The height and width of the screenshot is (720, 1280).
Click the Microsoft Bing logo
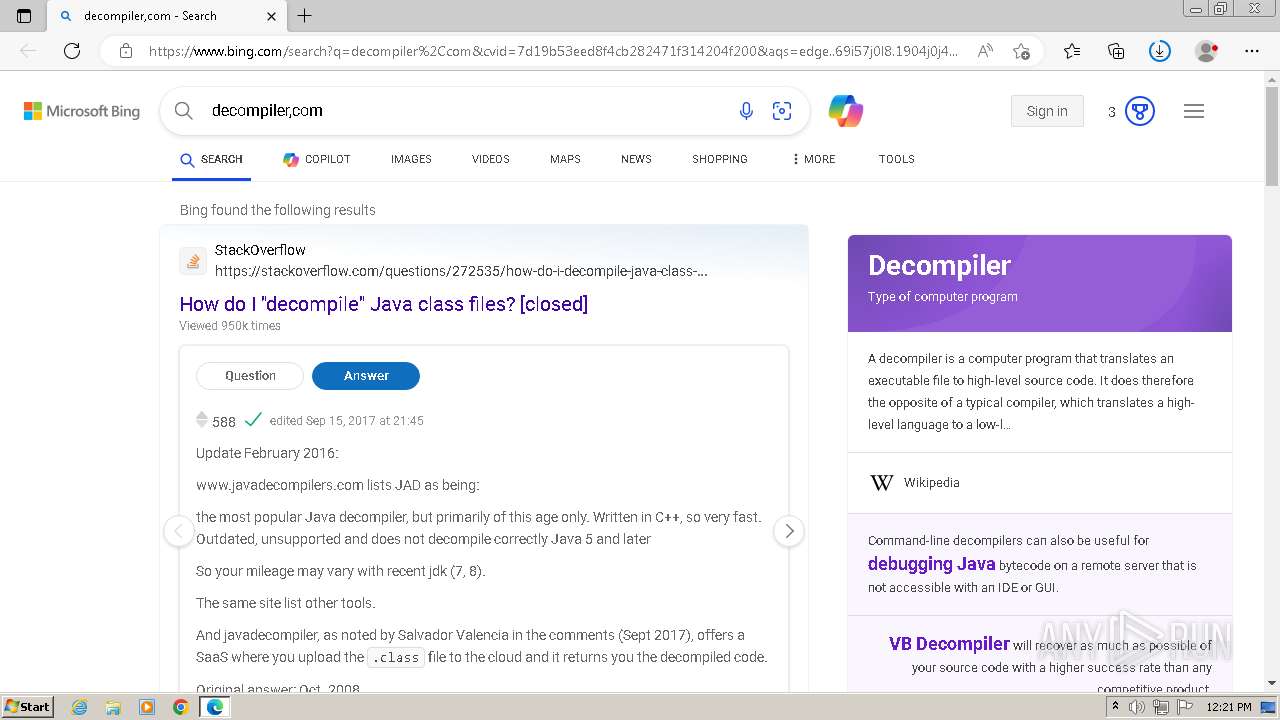click(82, 111)
